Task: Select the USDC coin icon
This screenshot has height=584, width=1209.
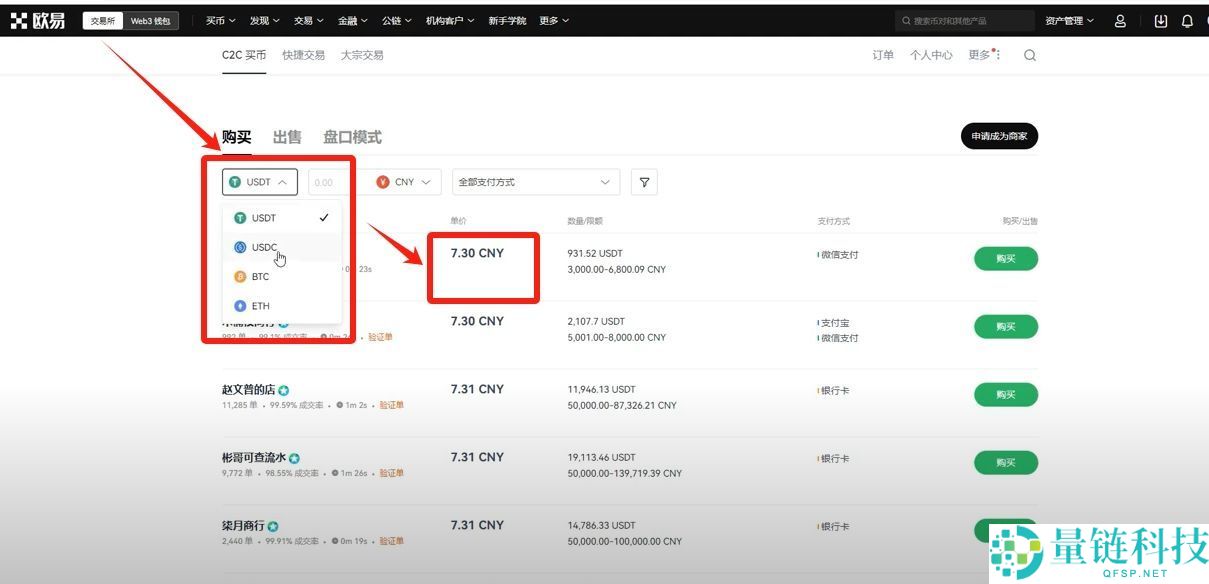Action: tap(241, 247)
